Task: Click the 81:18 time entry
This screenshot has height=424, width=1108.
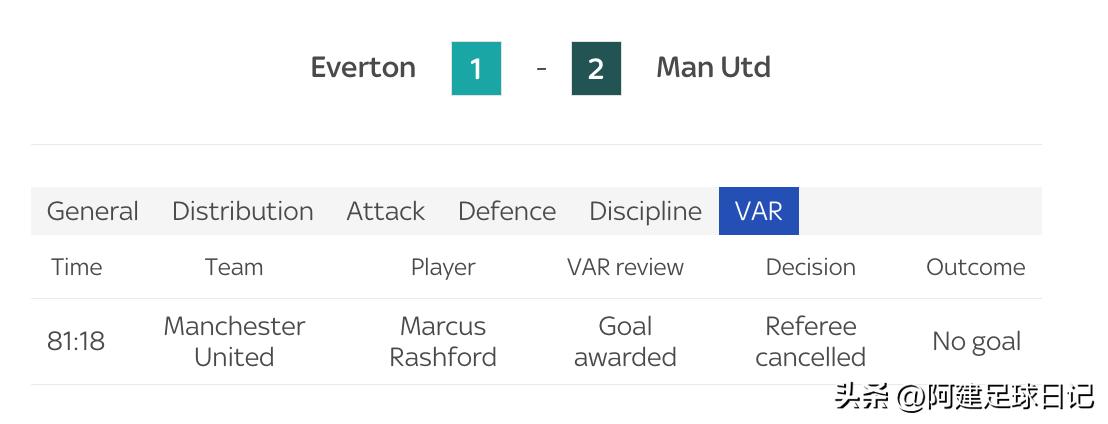Action: coord(76,341)
